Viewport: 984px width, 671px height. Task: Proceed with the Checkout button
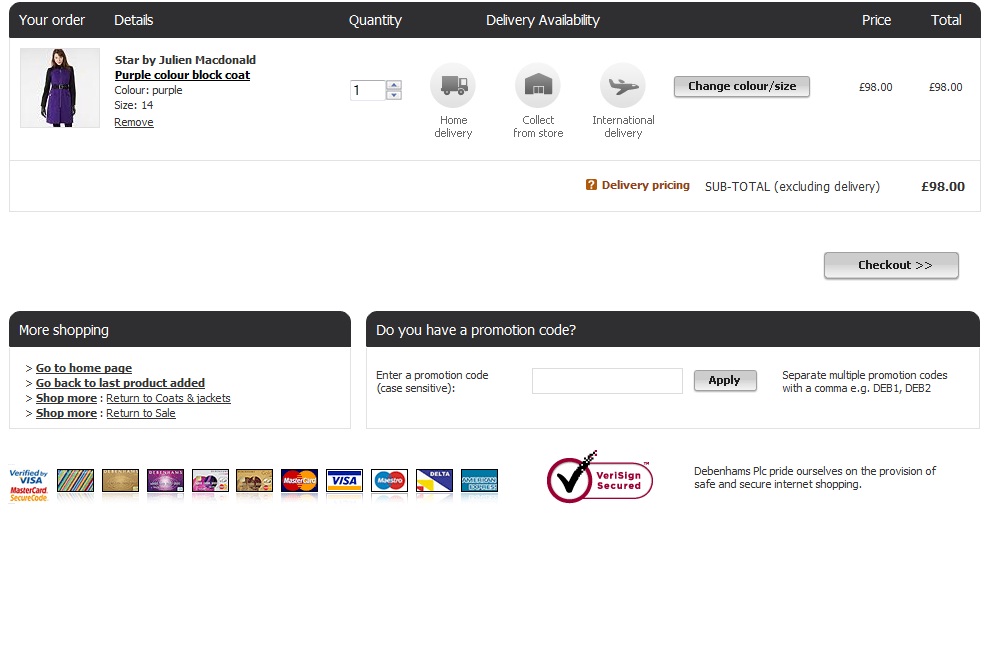(891, 265)
